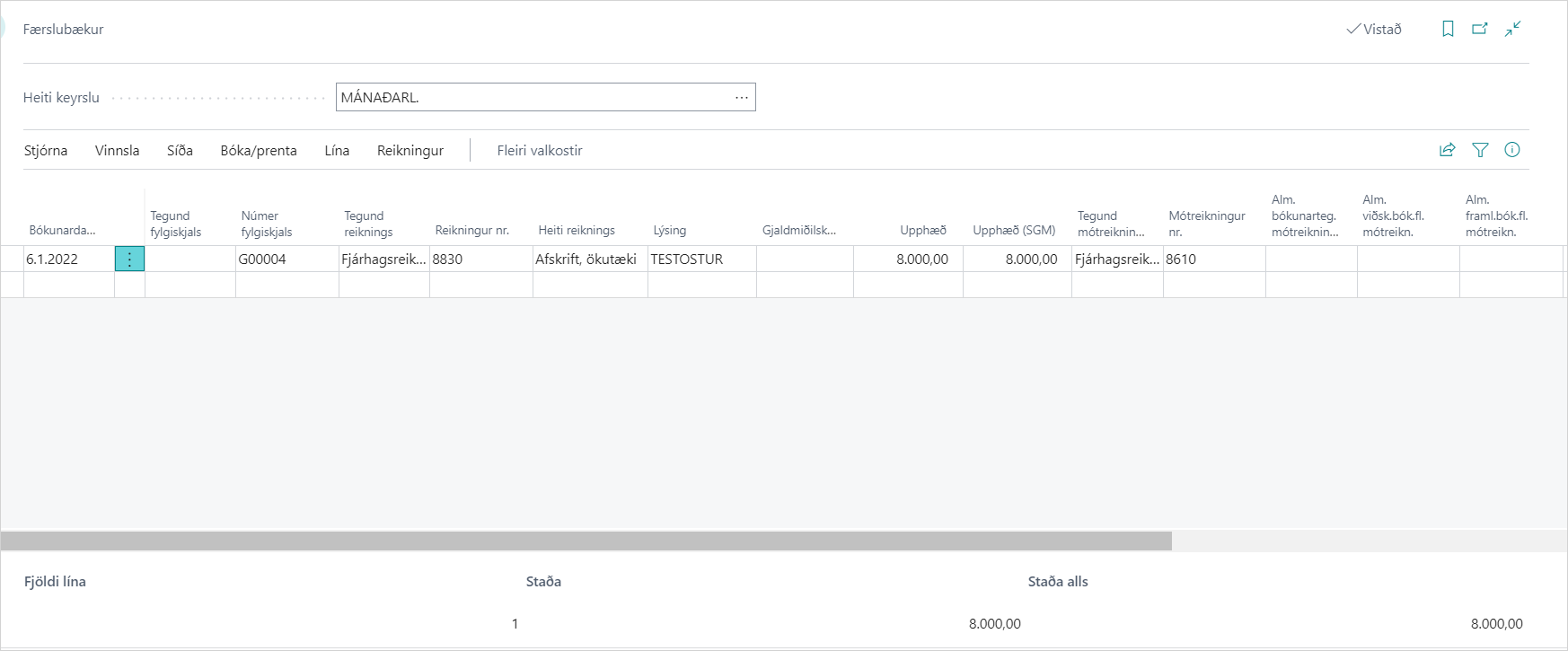Expand the Bóka/prenta menu
The height and width of the screenshot is (651, 1568).
[x=259, y=151]
